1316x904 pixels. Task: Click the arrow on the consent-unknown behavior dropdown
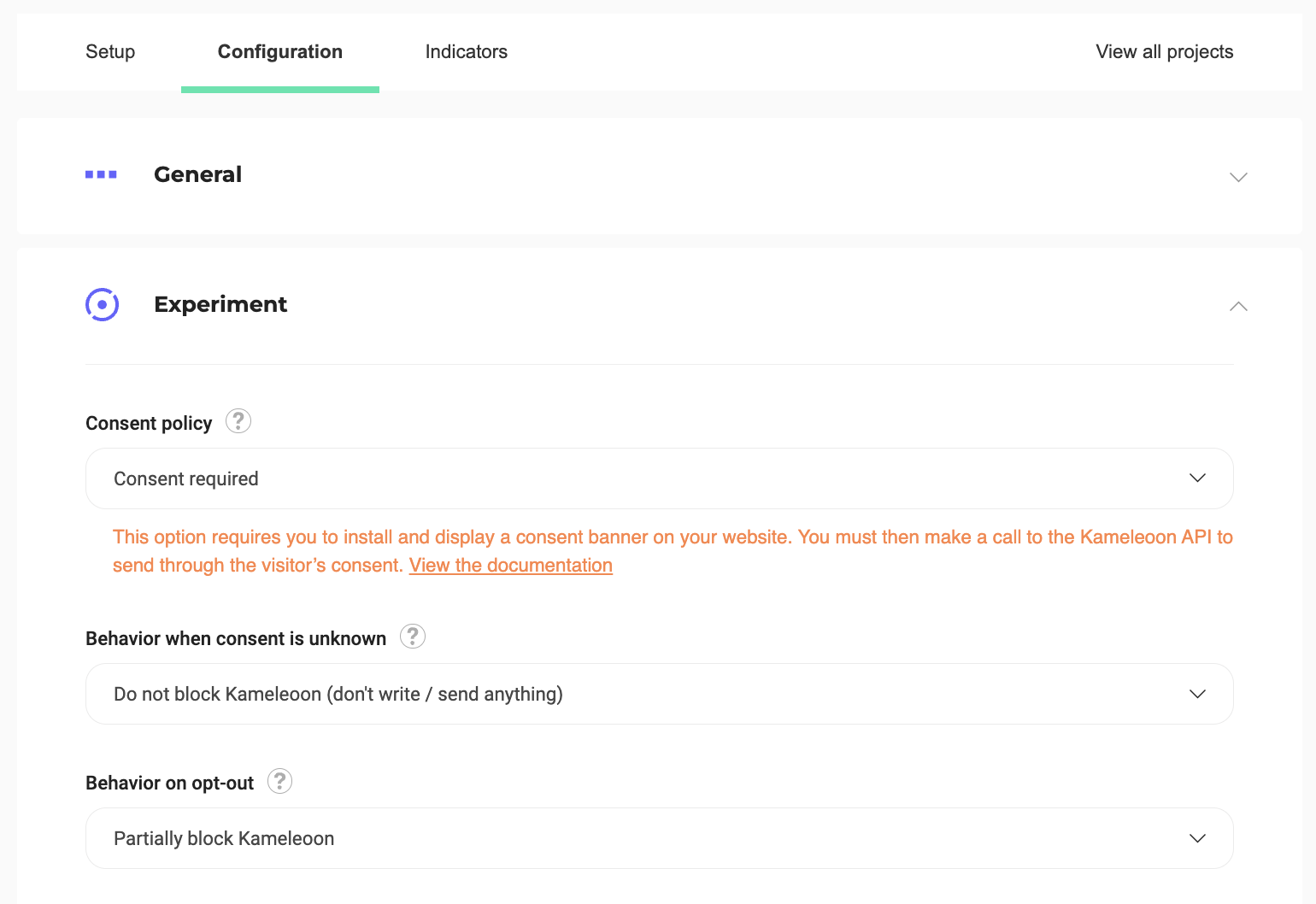tap(1197, 694)
